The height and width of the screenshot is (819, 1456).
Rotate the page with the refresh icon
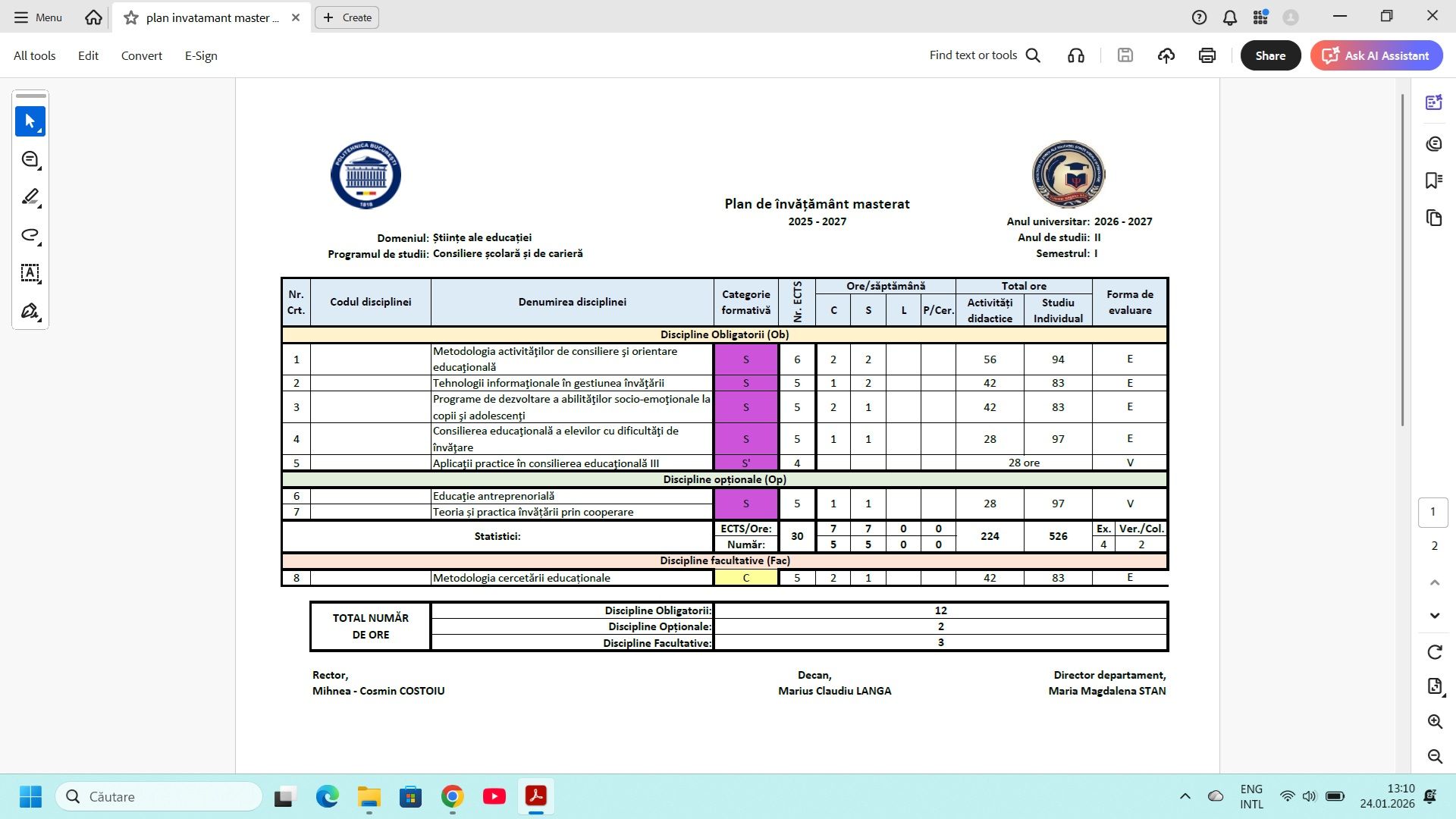(x=1434, y=652)
